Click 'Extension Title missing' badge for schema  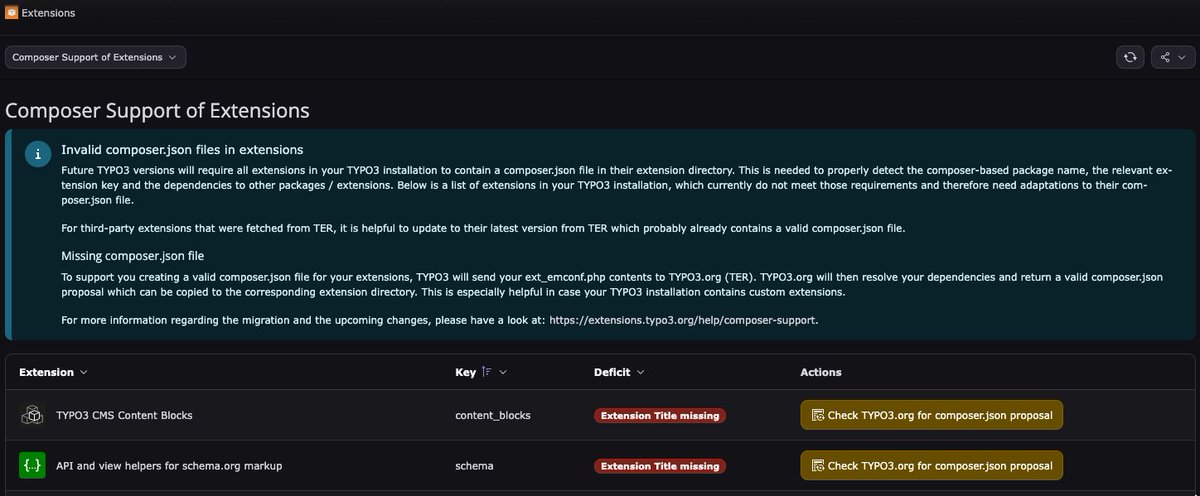660,466
